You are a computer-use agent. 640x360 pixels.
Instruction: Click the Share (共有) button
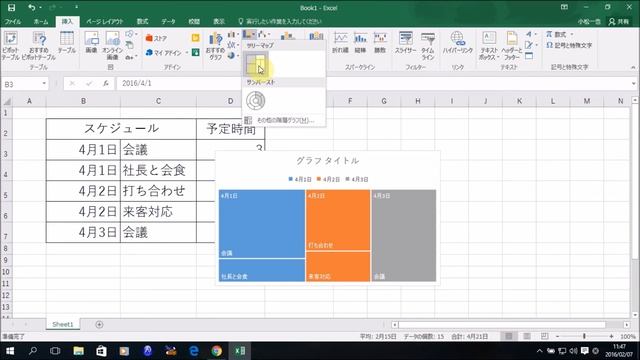619,21
